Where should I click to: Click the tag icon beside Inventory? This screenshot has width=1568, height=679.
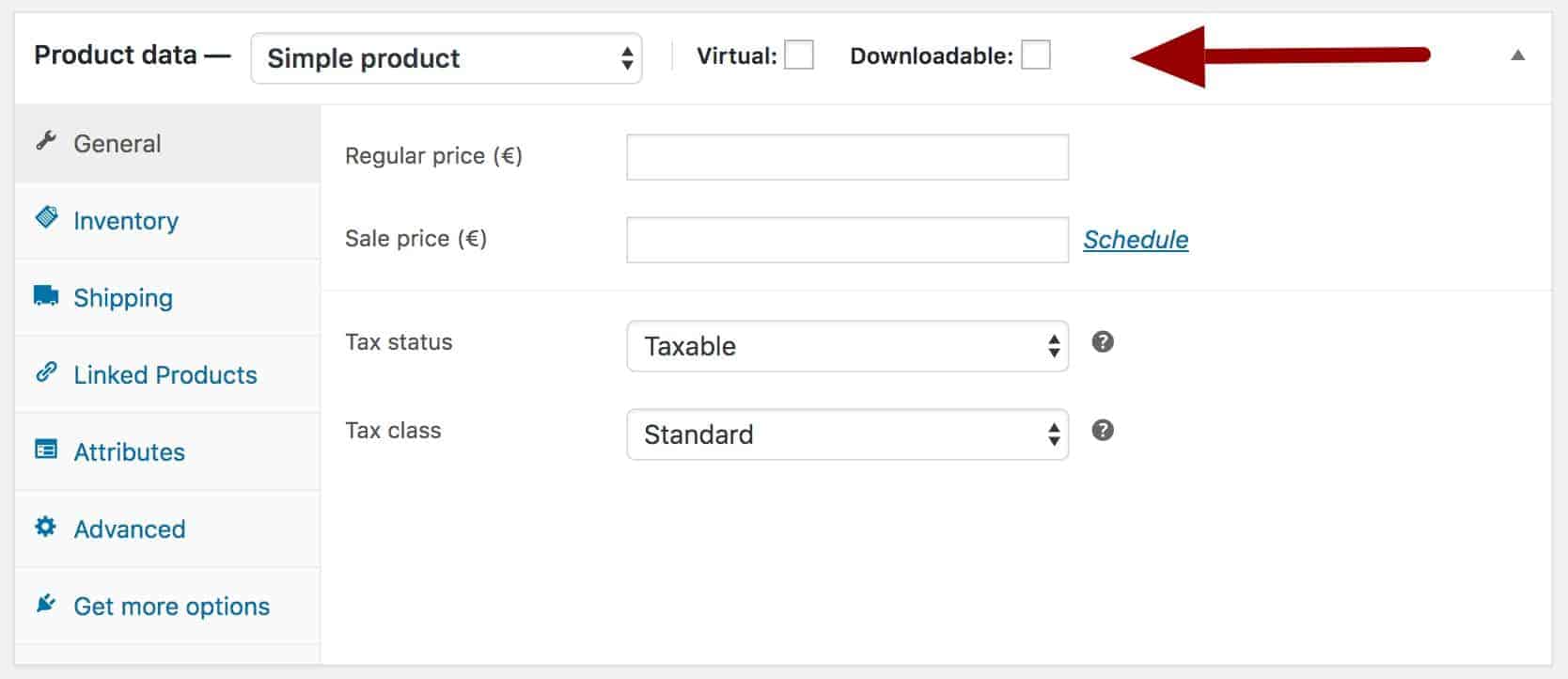pyautogui.click(x=46, y=217)
